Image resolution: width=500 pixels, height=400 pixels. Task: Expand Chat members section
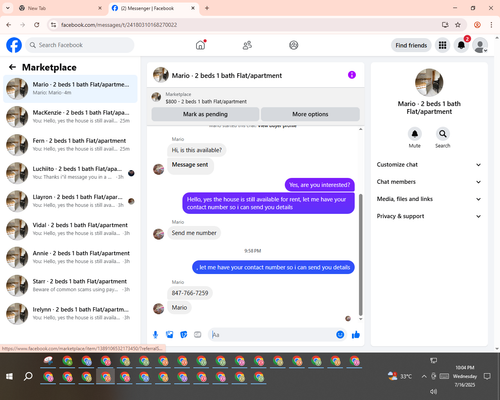429,182
